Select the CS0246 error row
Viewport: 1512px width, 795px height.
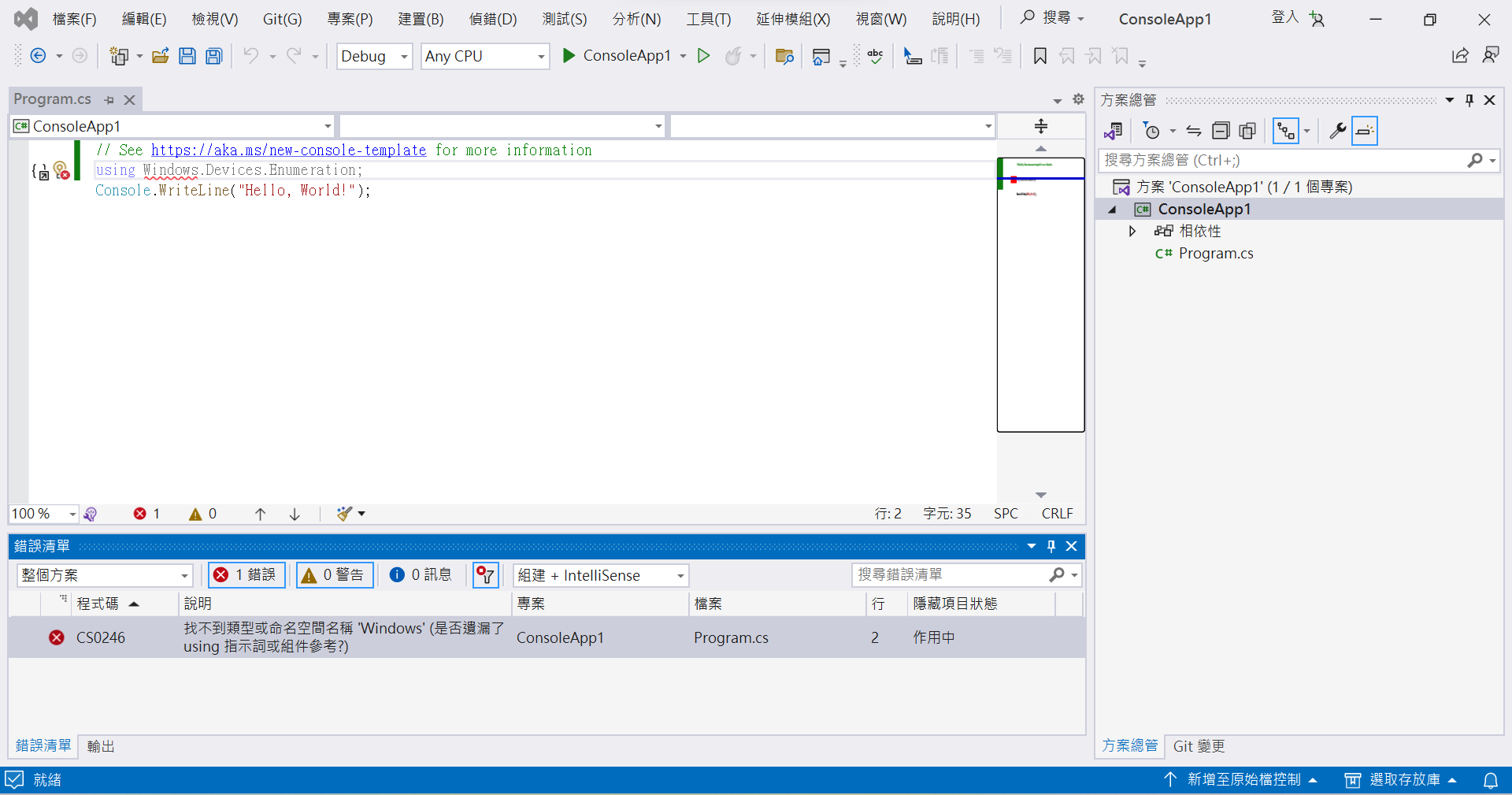click(547, 637)
